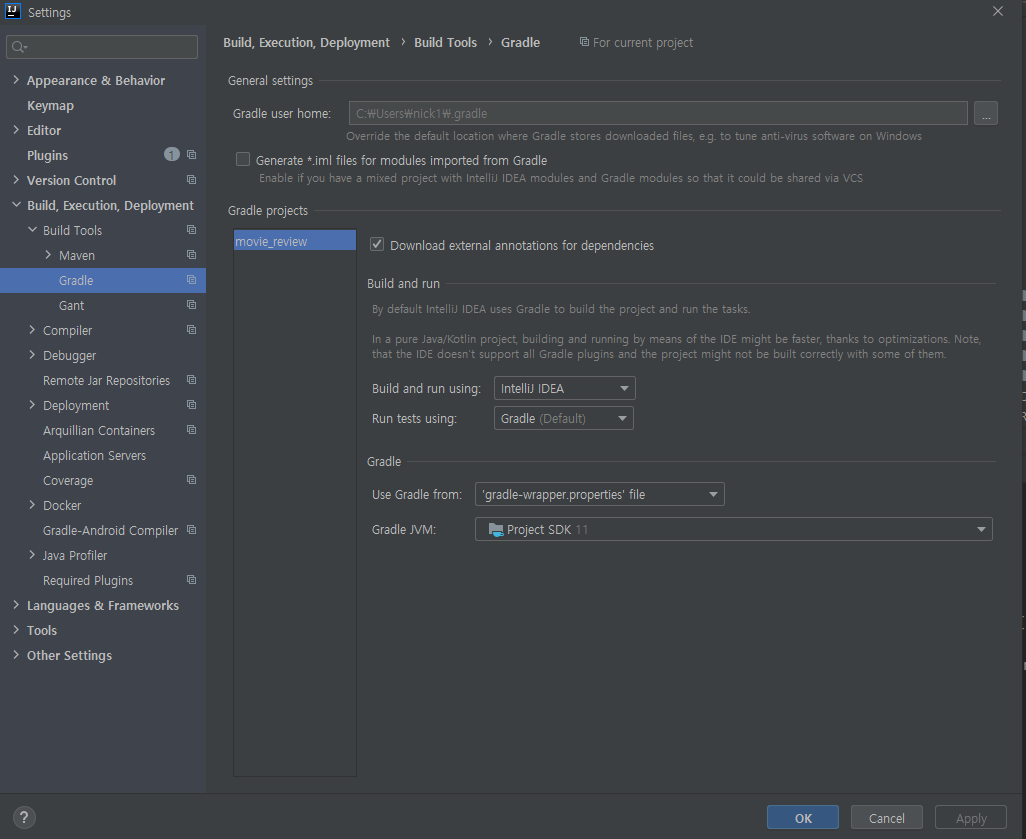Click Build, Execution, Deployment in breadcrumb
Image resolution: width=1026 pixels, height=839 pixels.
point(306,43)
